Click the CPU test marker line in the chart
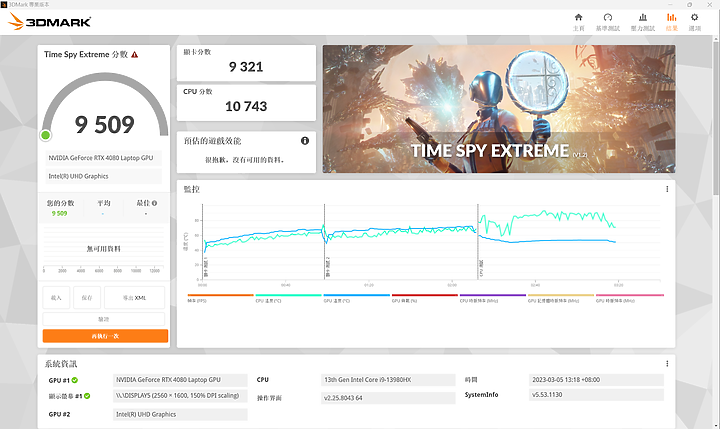The image size is (720, 429). 478,242
